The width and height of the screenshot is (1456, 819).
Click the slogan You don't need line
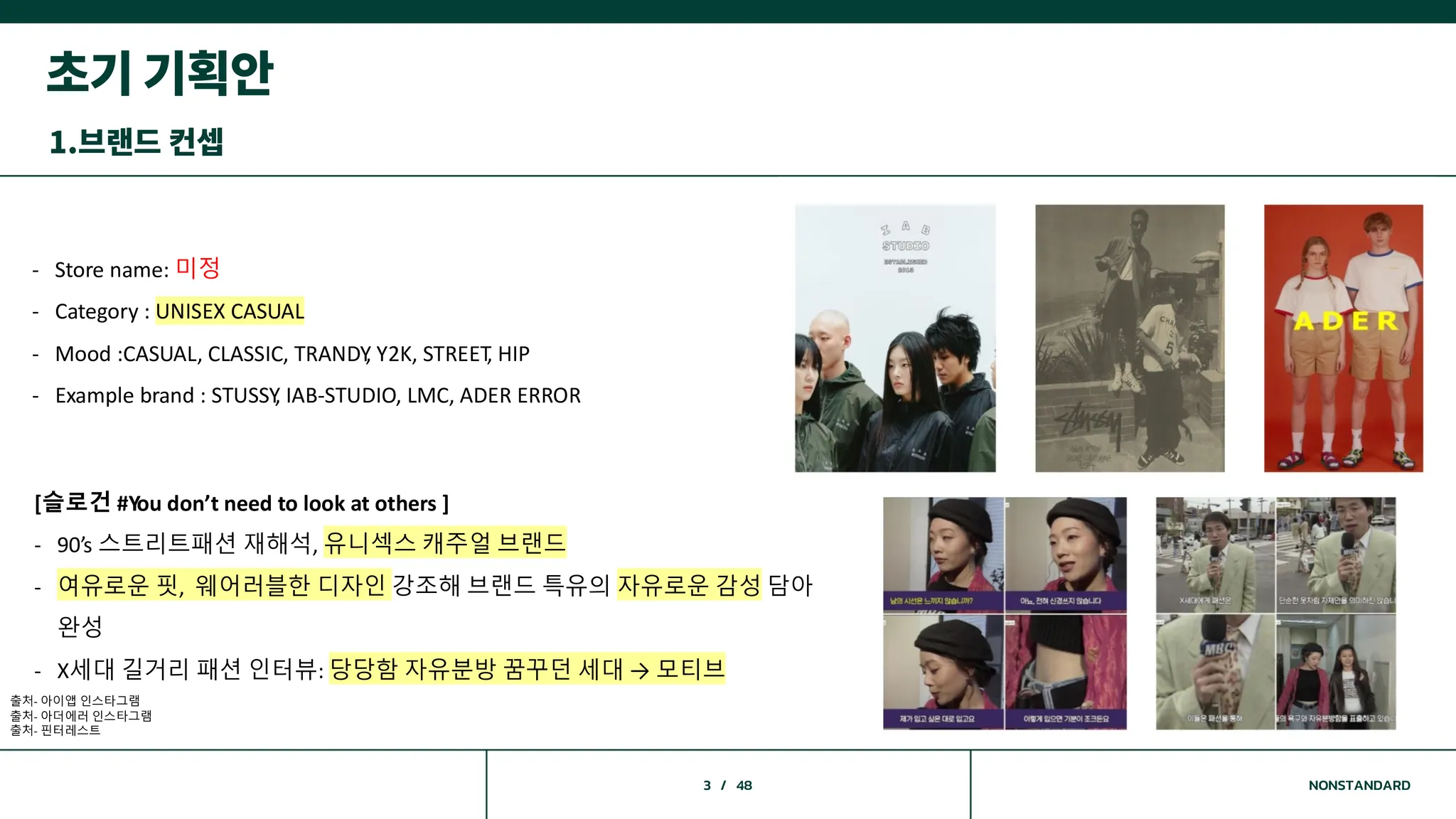242,503
